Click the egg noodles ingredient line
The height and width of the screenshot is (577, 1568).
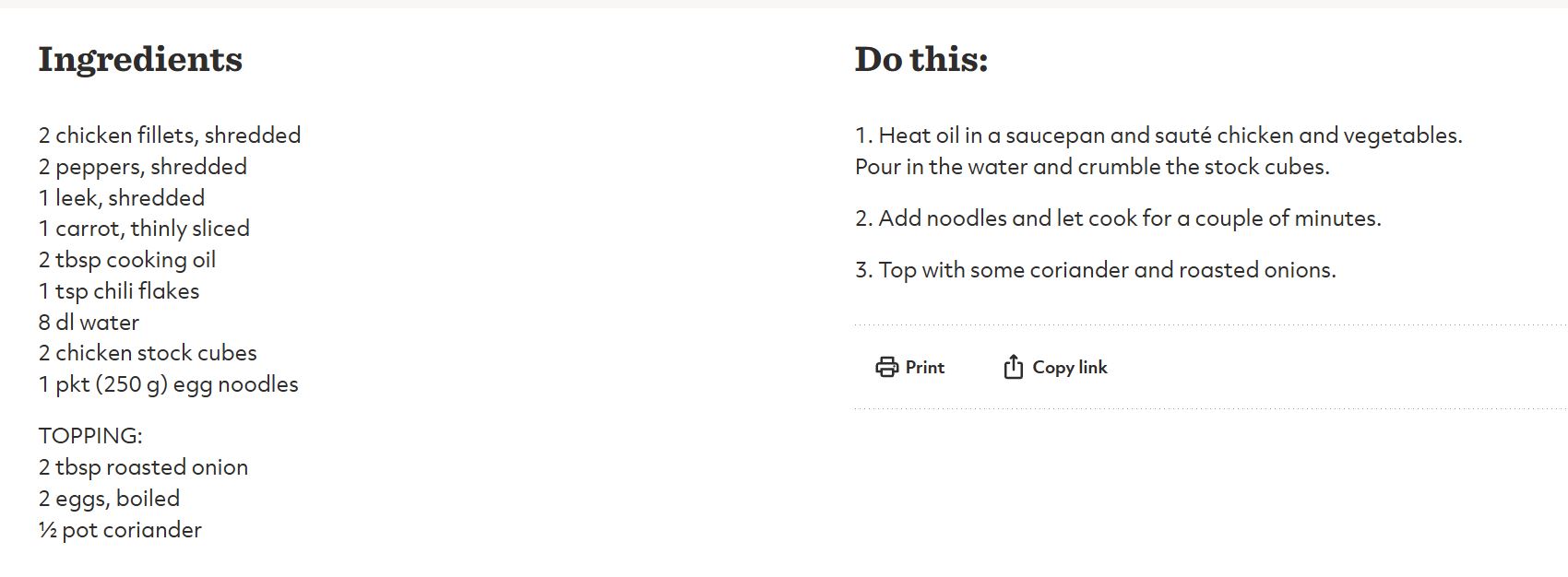click(169, 384)
